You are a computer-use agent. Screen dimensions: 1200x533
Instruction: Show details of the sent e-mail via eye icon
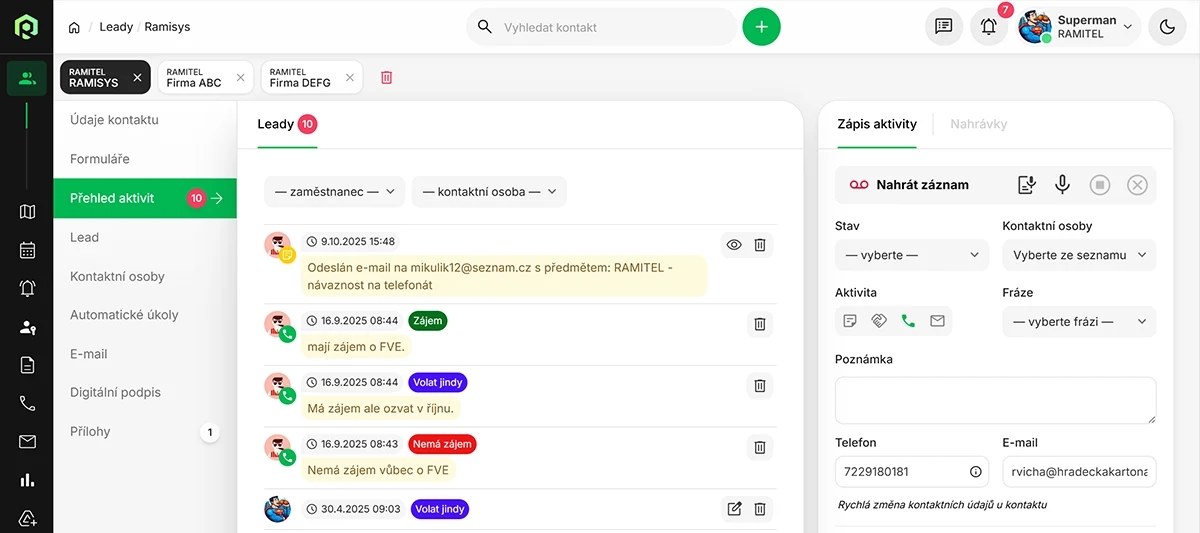click(x=734, y=245)
